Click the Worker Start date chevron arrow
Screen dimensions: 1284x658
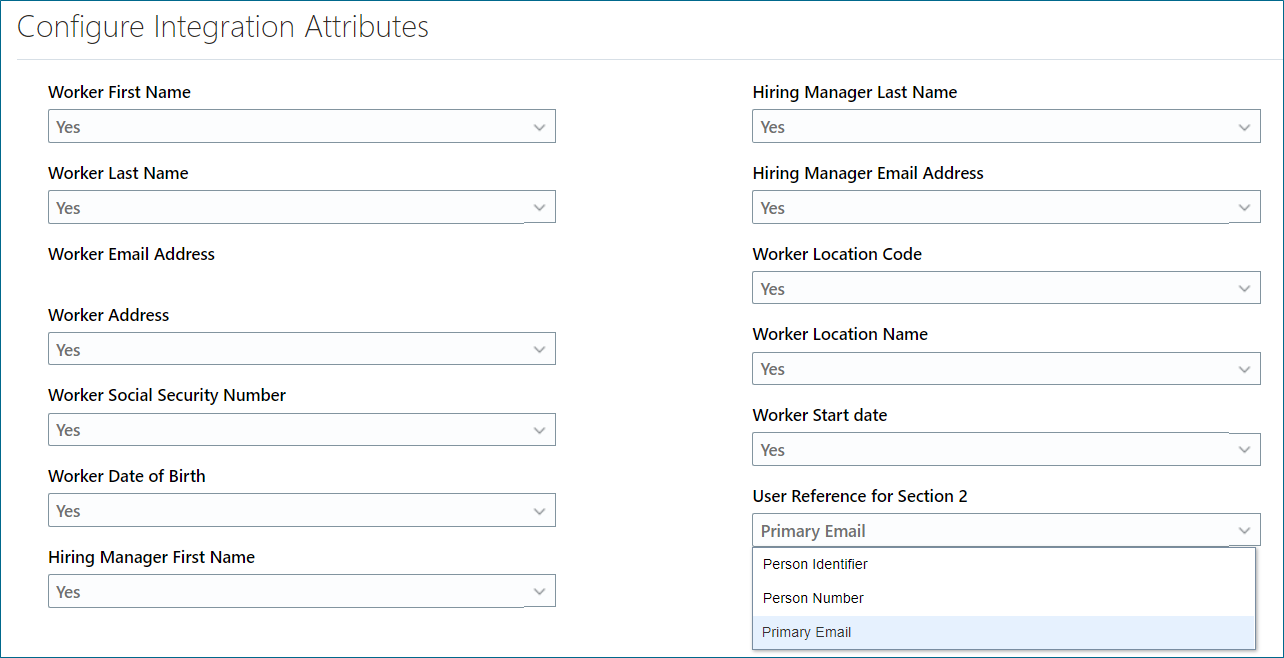tap(1244, 450)
